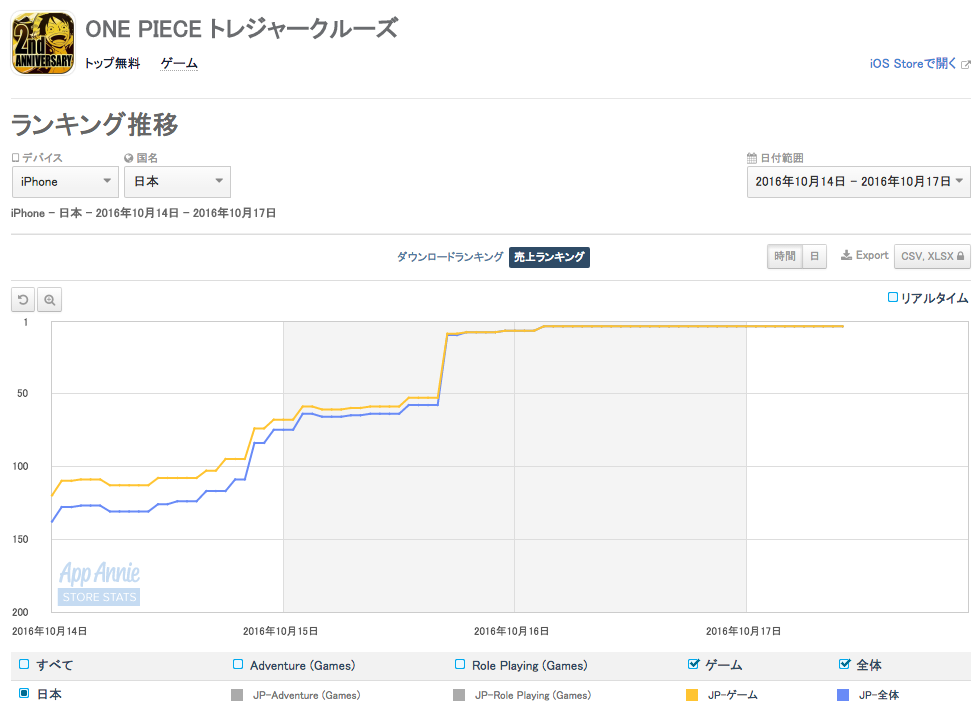This screenshot has width=975, height=712.
Task: Click the blue JP-全体 legend swatch
Action: coord(843,695)
